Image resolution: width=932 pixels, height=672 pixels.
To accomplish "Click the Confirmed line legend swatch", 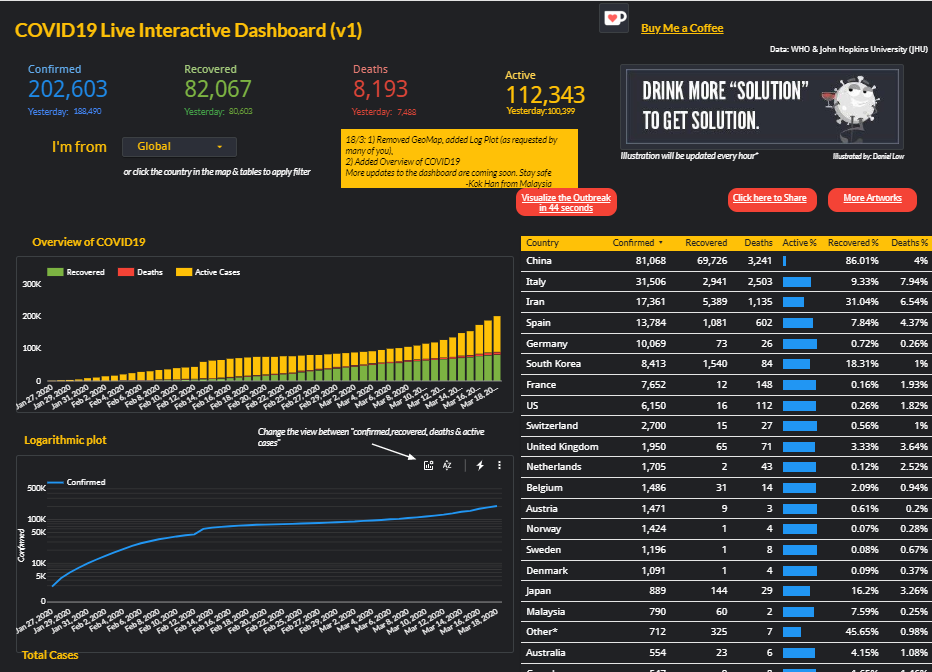I will [55, 482].
